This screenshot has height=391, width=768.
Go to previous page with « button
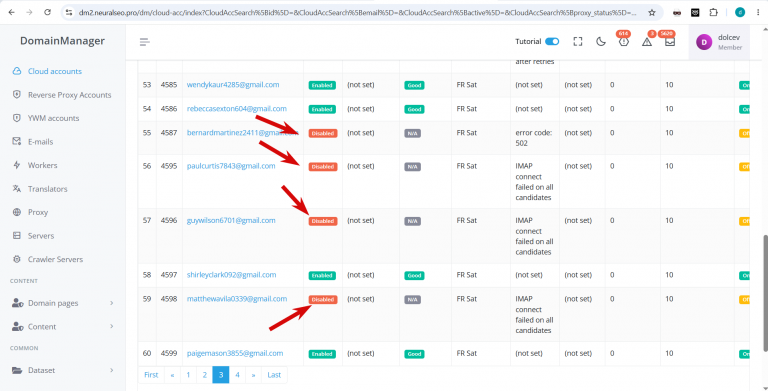172,375
